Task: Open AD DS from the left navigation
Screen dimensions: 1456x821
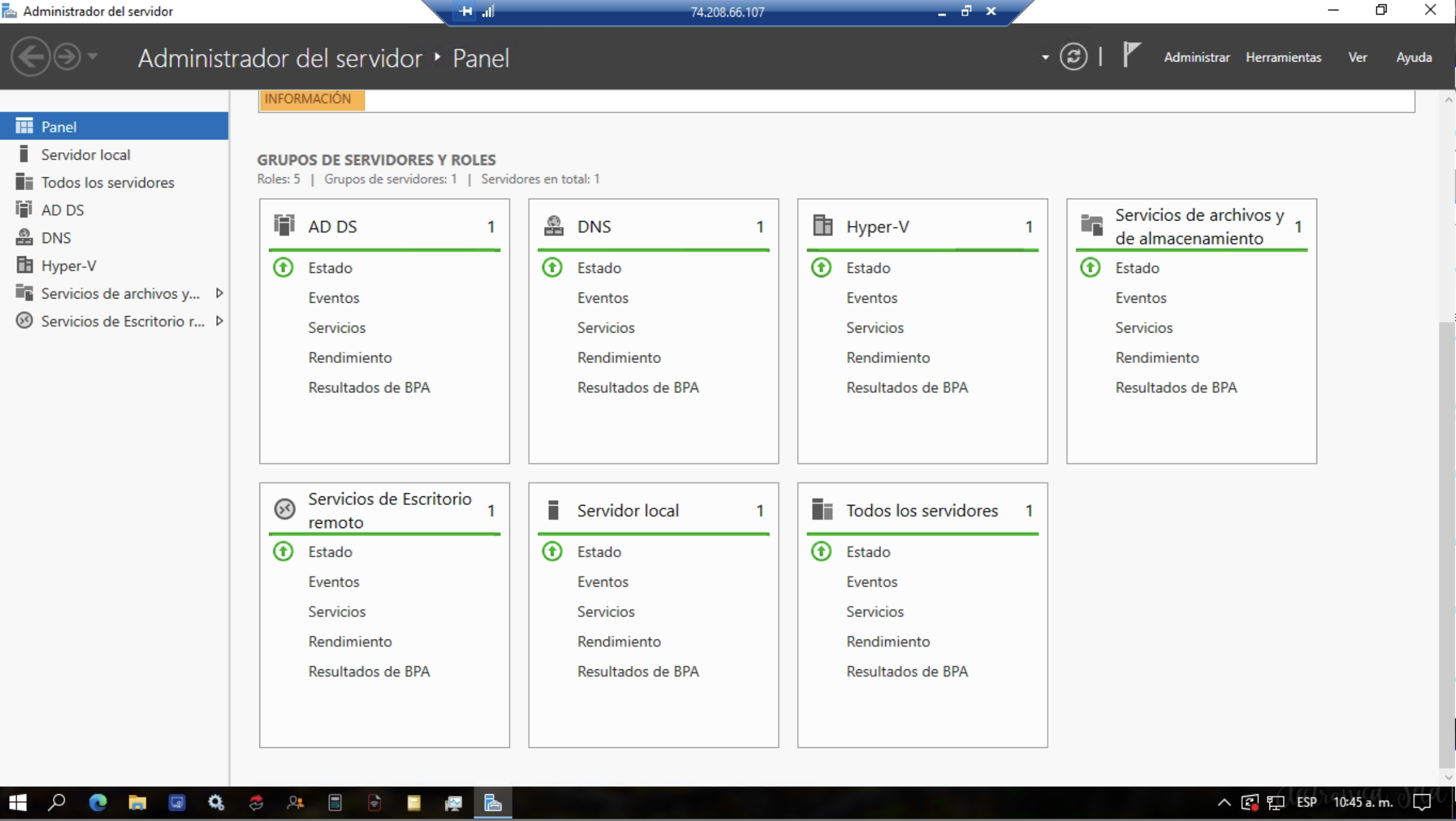Action: (x=62, y=209)
